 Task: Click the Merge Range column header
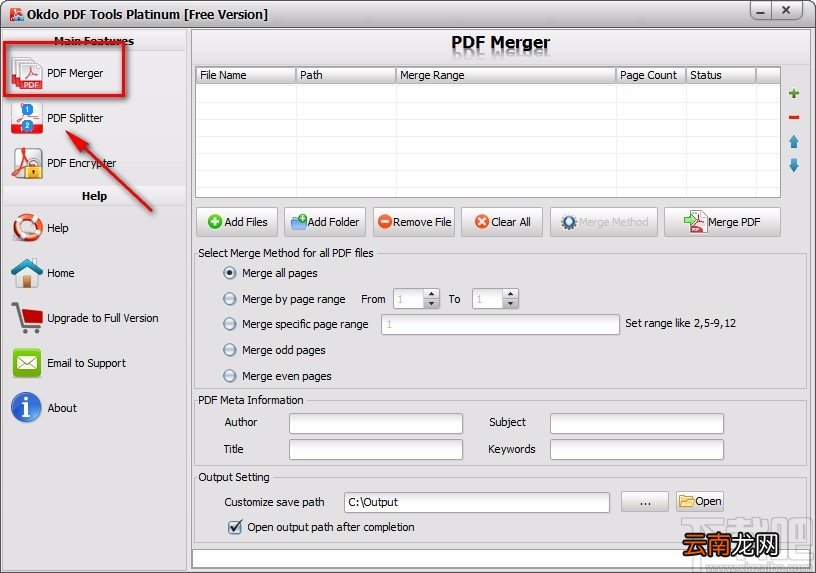(x=505, y=75)
